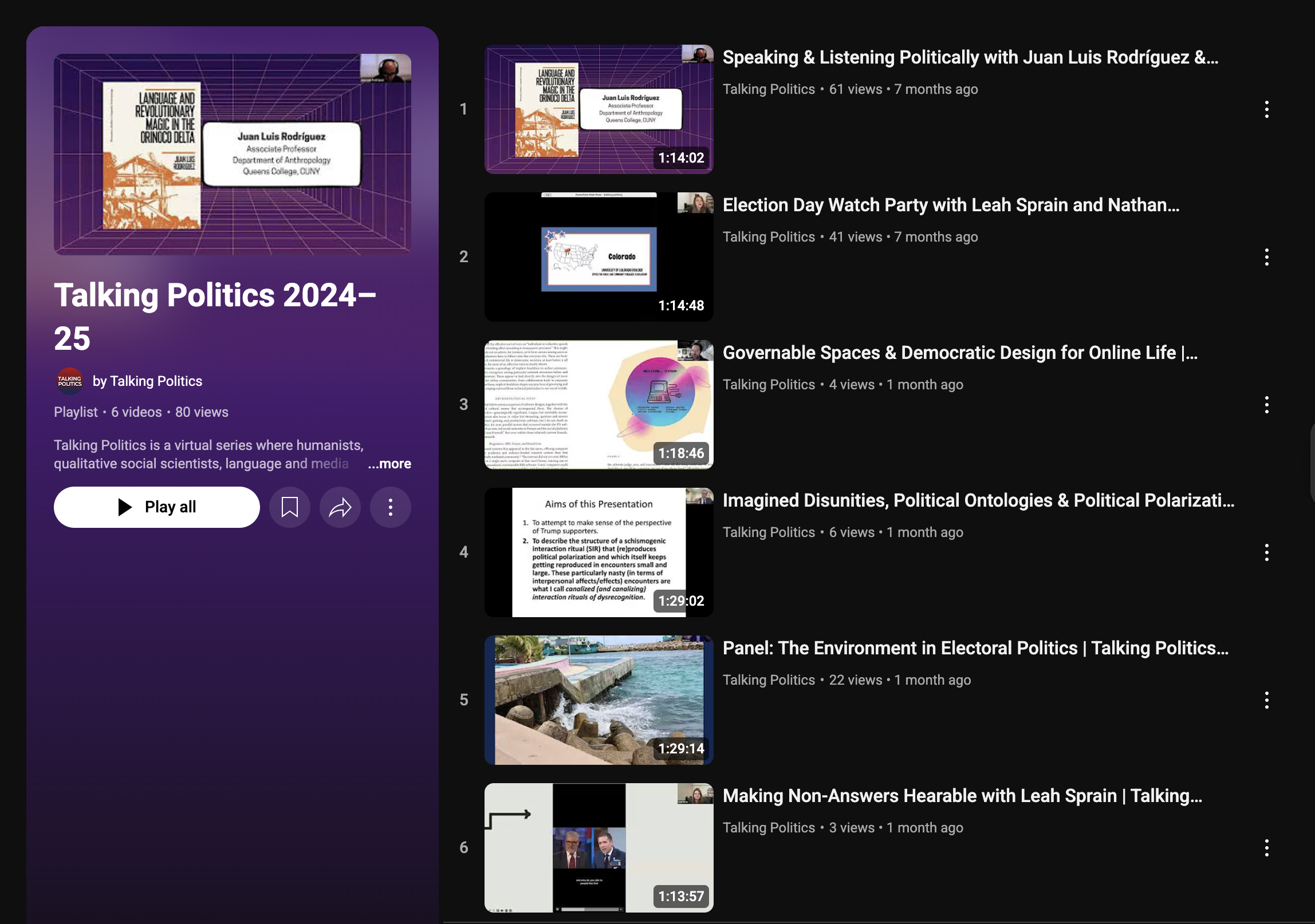The height and width of the screenshot is (924, 1315).
Task: Click the 1:14:48 duration badge
Action: pos(681,306)
